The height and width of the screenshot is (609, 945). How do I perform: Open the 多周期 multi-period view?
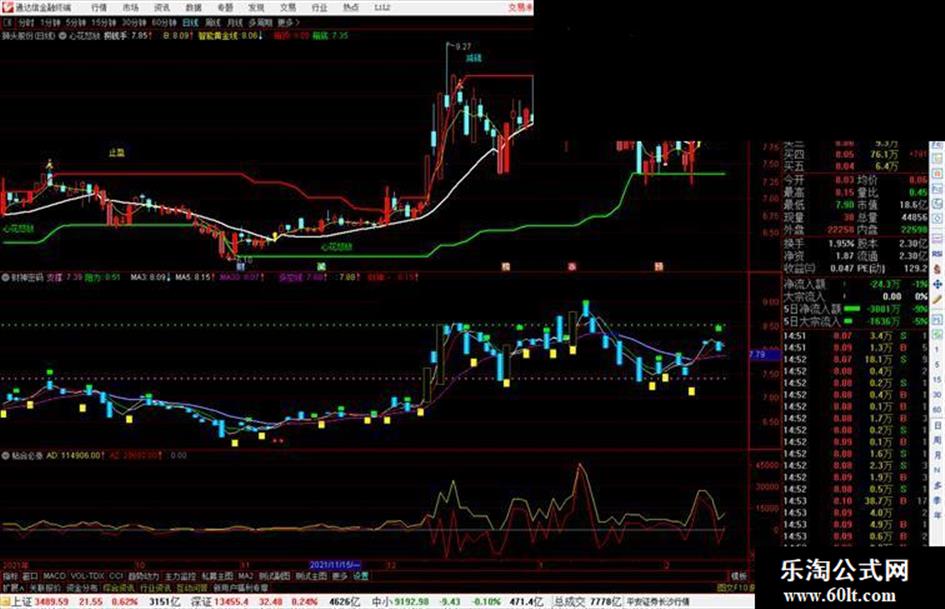pyautogui.click(x=260, y=22)
